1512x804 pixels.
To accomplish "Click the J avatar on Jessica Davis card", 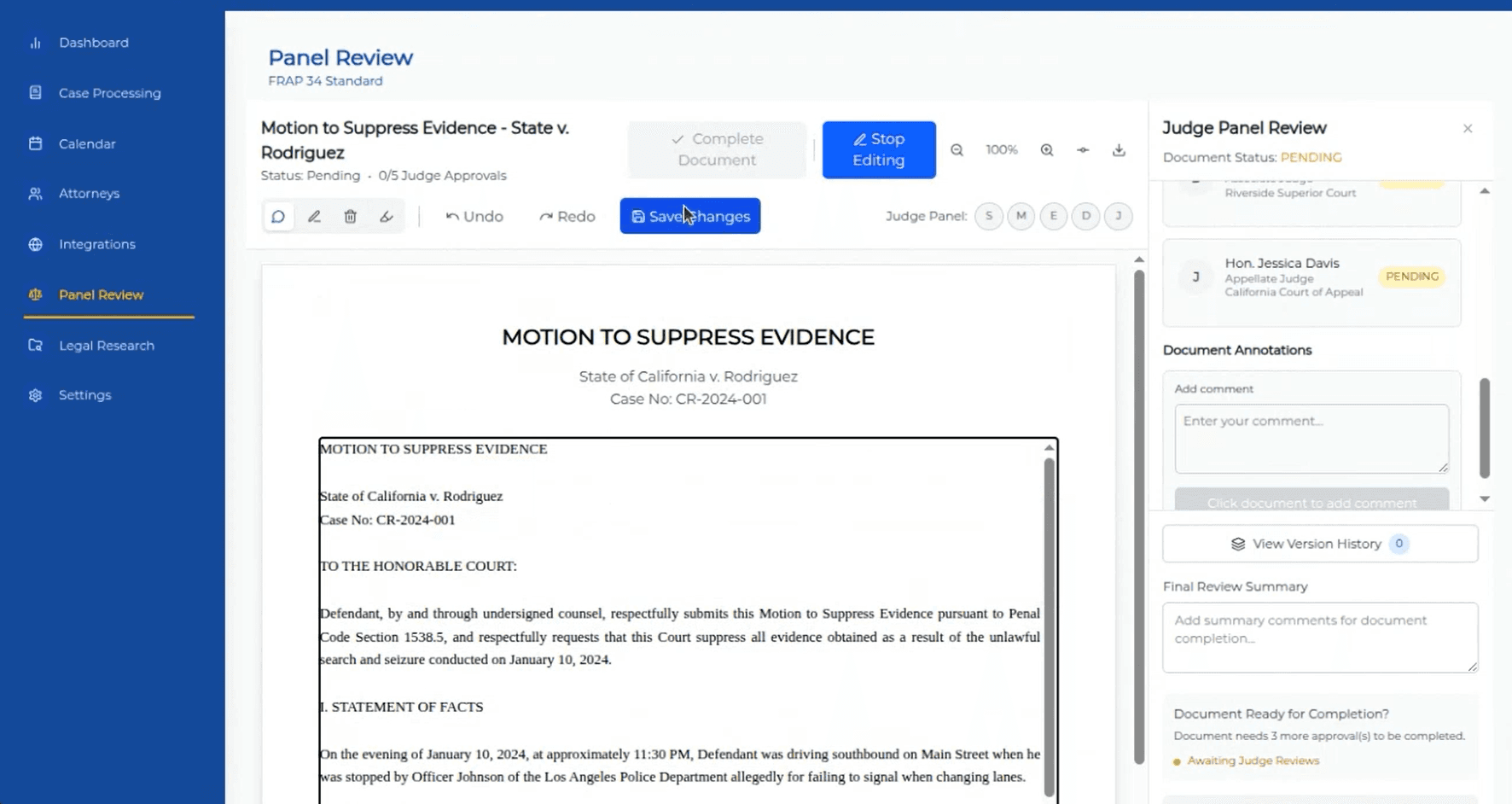I will (x=1195, y=277).
